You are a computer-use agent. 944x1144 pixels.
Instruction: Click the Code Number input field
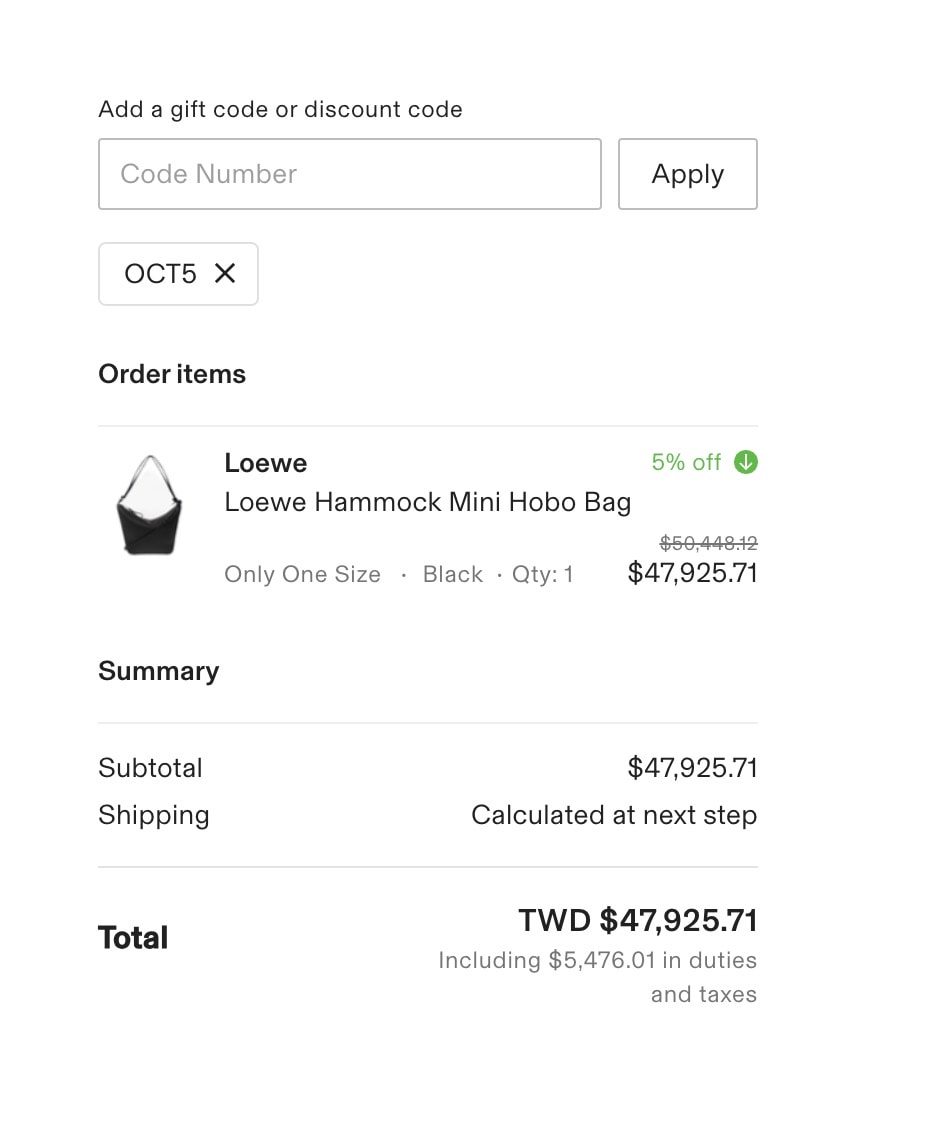tap(349, 174)
